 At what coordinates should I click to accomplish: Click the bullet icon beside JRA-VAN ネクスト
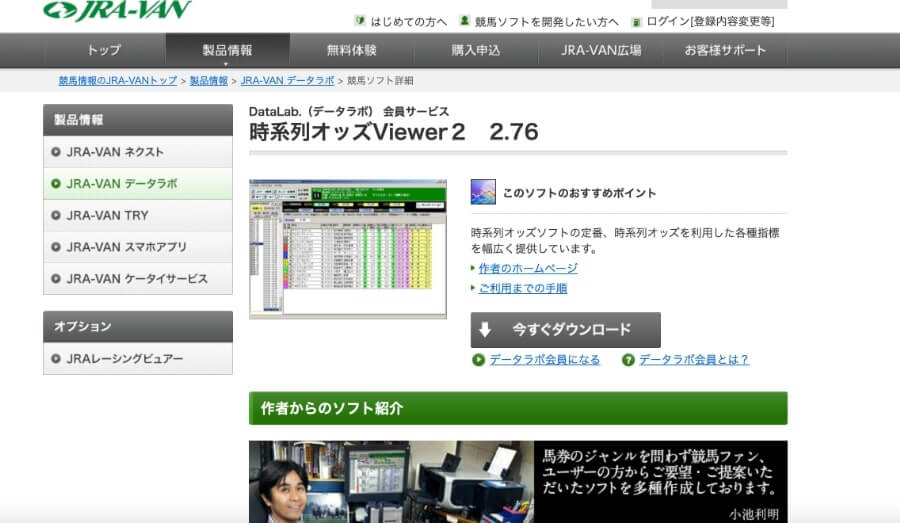56,152
